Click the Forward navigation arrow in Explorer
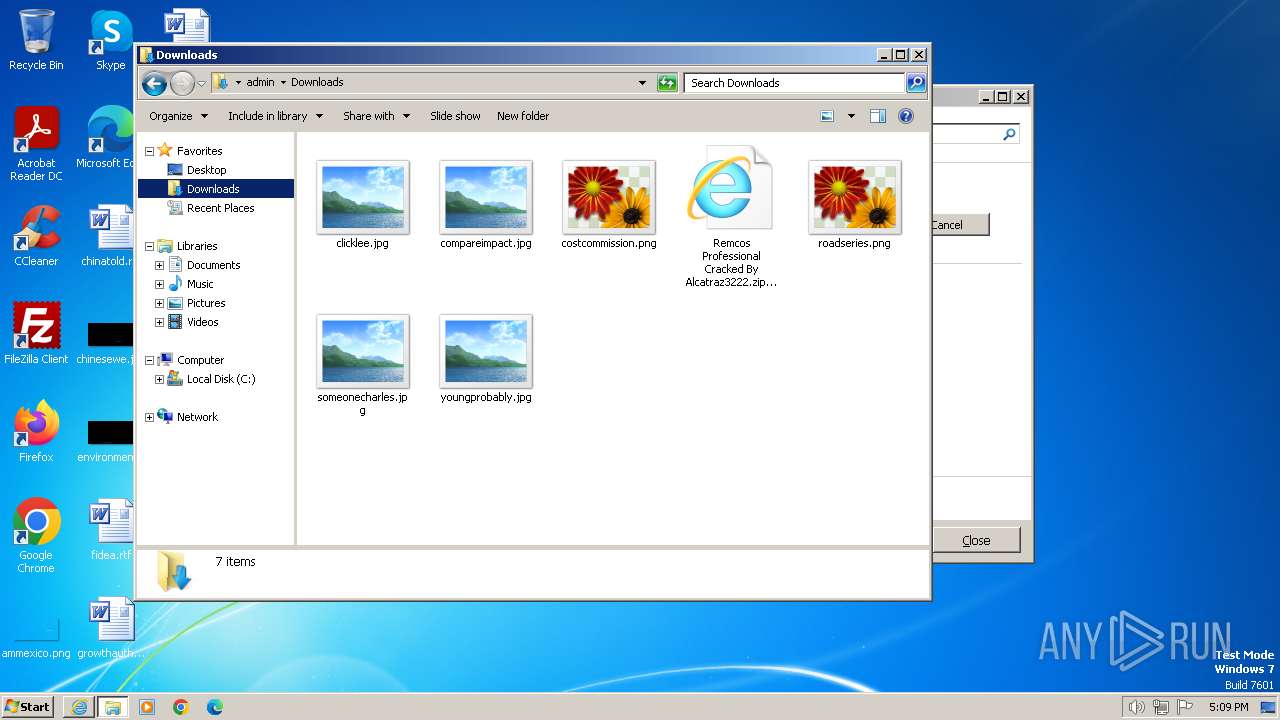The width and height of the screenshot is (1280, 720). pos(182,83)
